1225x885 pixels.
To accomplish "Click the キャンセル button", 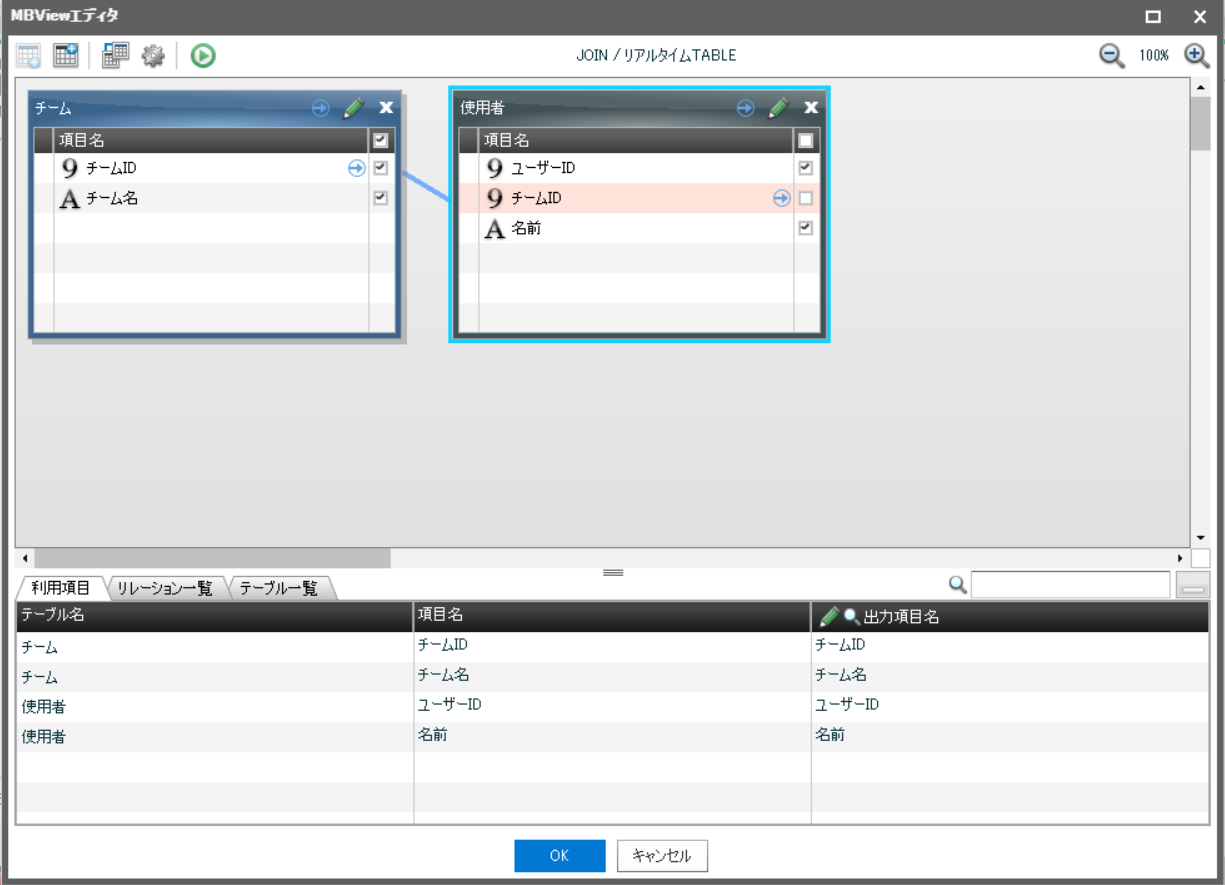I will (662, 856).
